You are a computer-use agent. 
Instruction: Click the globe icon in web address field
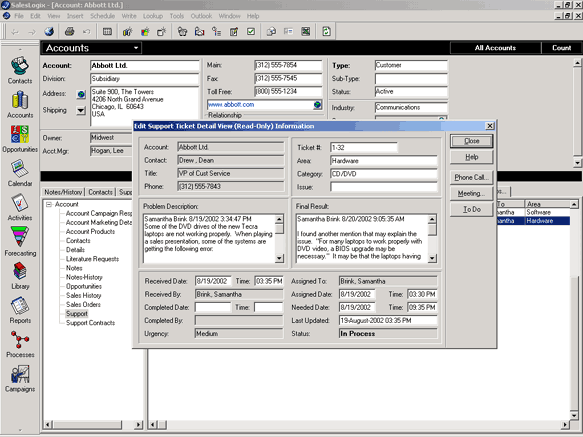pos(317,105)
